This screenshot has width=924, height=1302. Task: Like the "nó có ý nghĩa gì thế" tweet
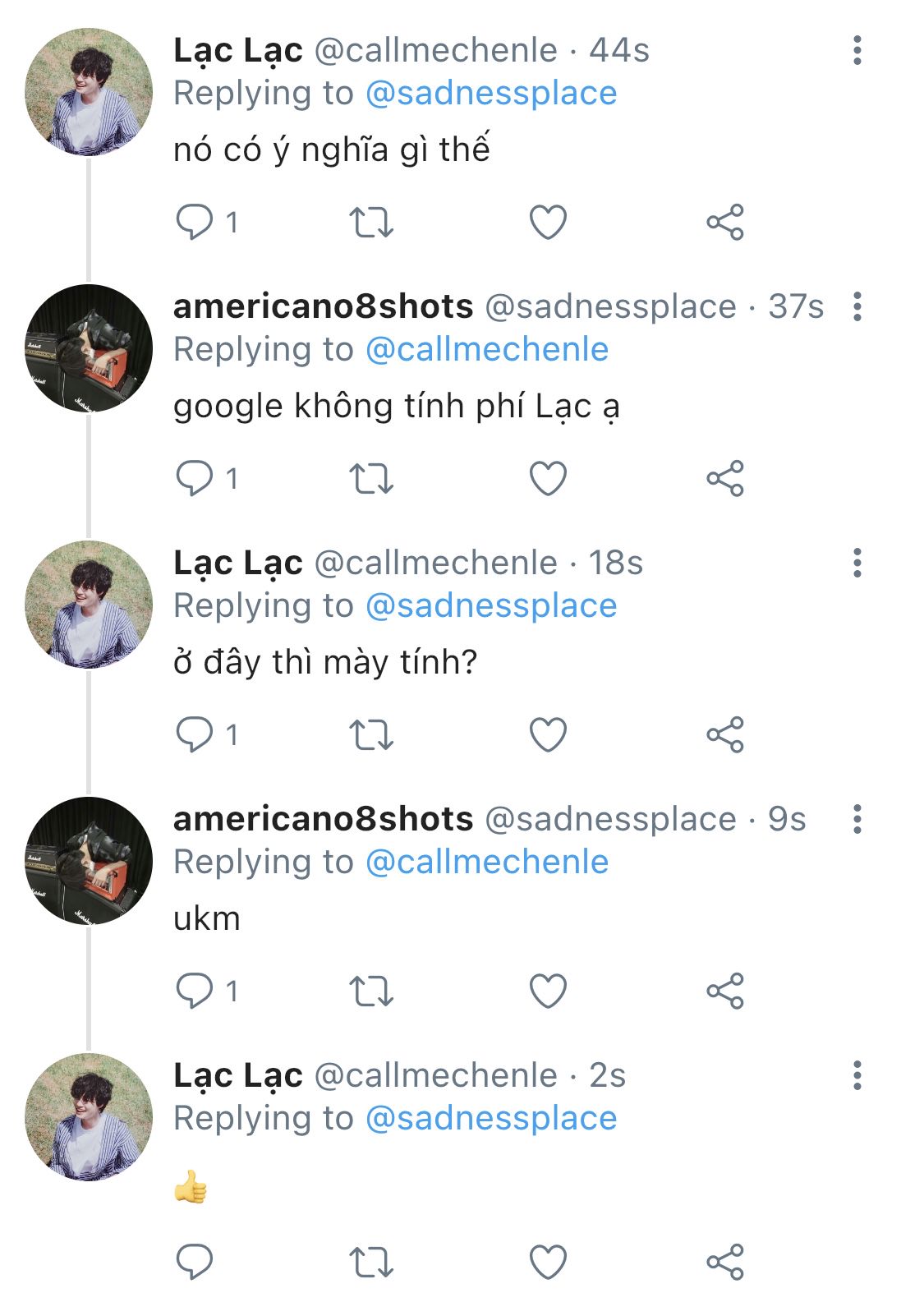pyautogui.click(x=548, y=222)
